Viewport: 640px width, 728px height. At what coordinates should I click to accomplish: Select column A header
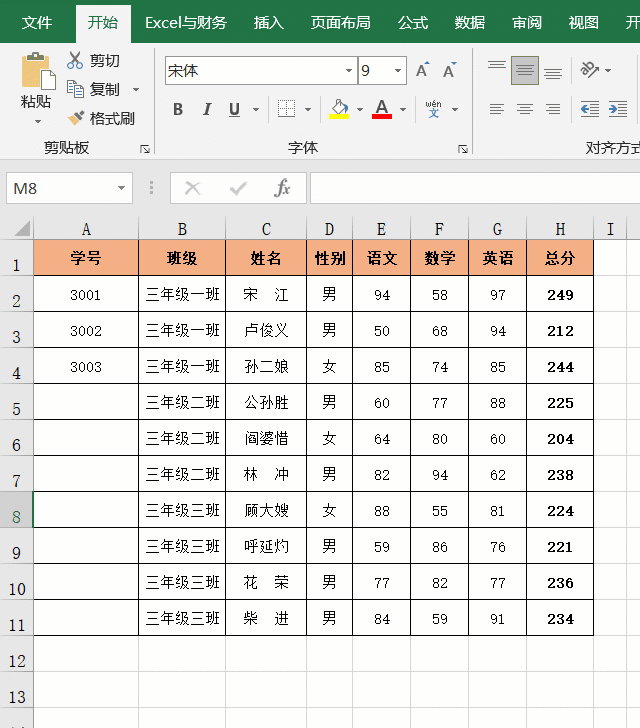[86, 229]
